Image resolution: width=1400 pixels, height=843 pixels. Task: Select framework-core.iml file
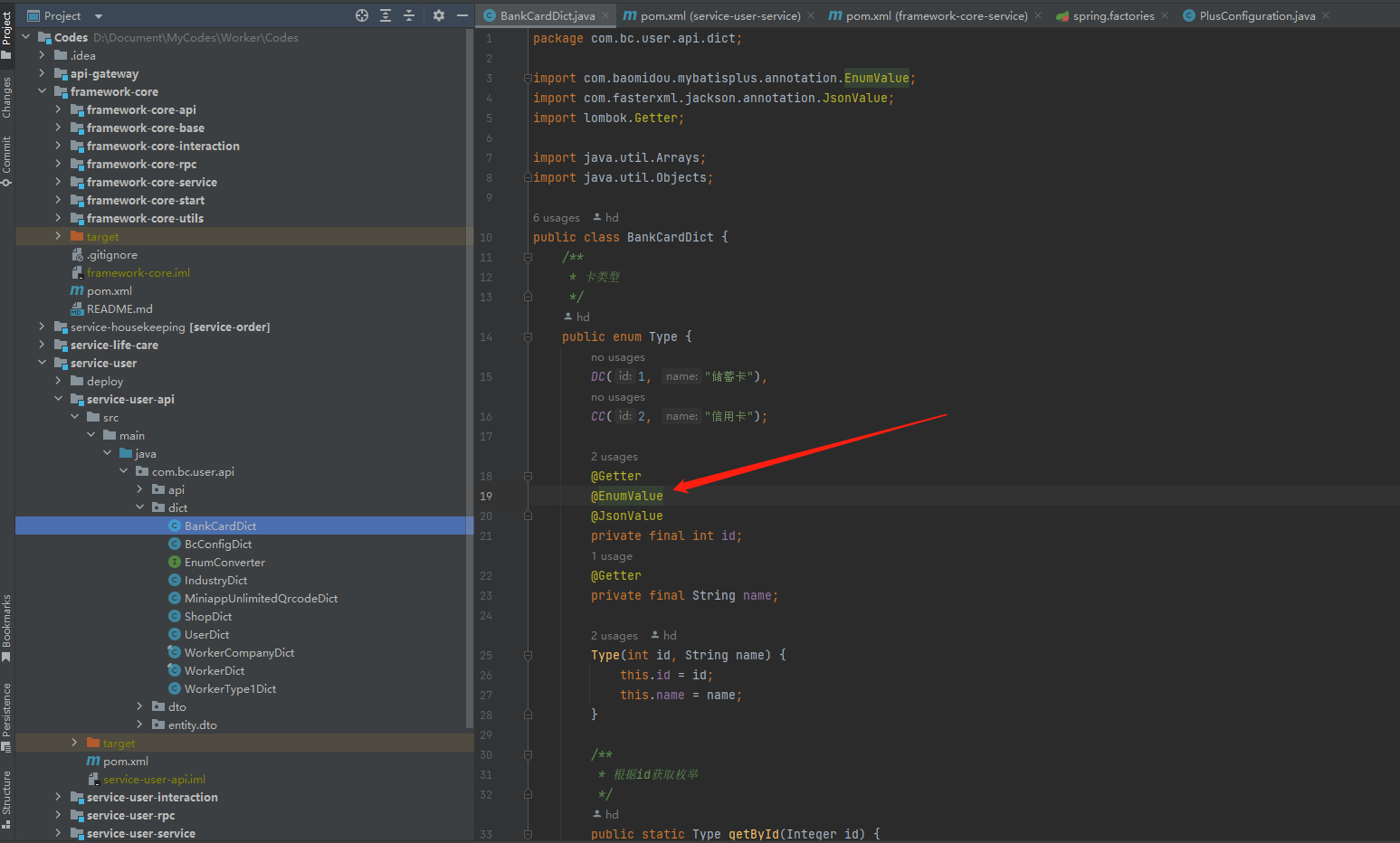click(138, 272)
